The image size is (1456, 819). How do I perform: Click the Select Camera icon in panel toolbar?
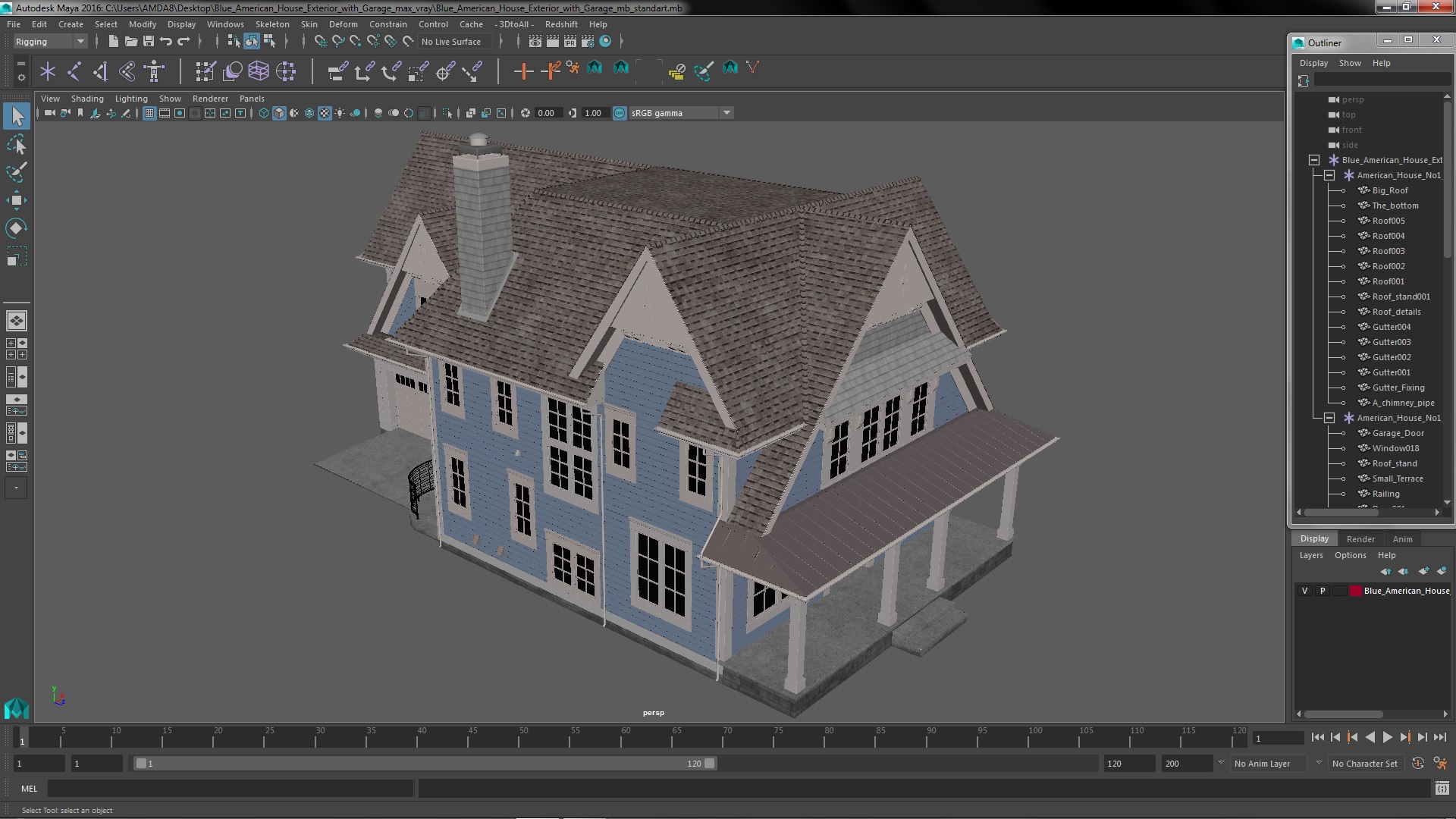49,113
